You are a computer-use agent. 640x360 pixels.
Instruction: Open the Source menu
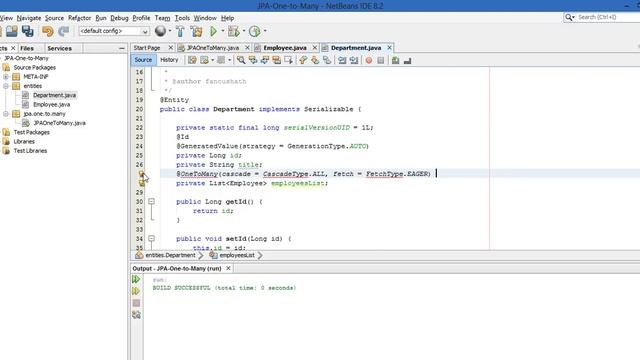point(54,18)
